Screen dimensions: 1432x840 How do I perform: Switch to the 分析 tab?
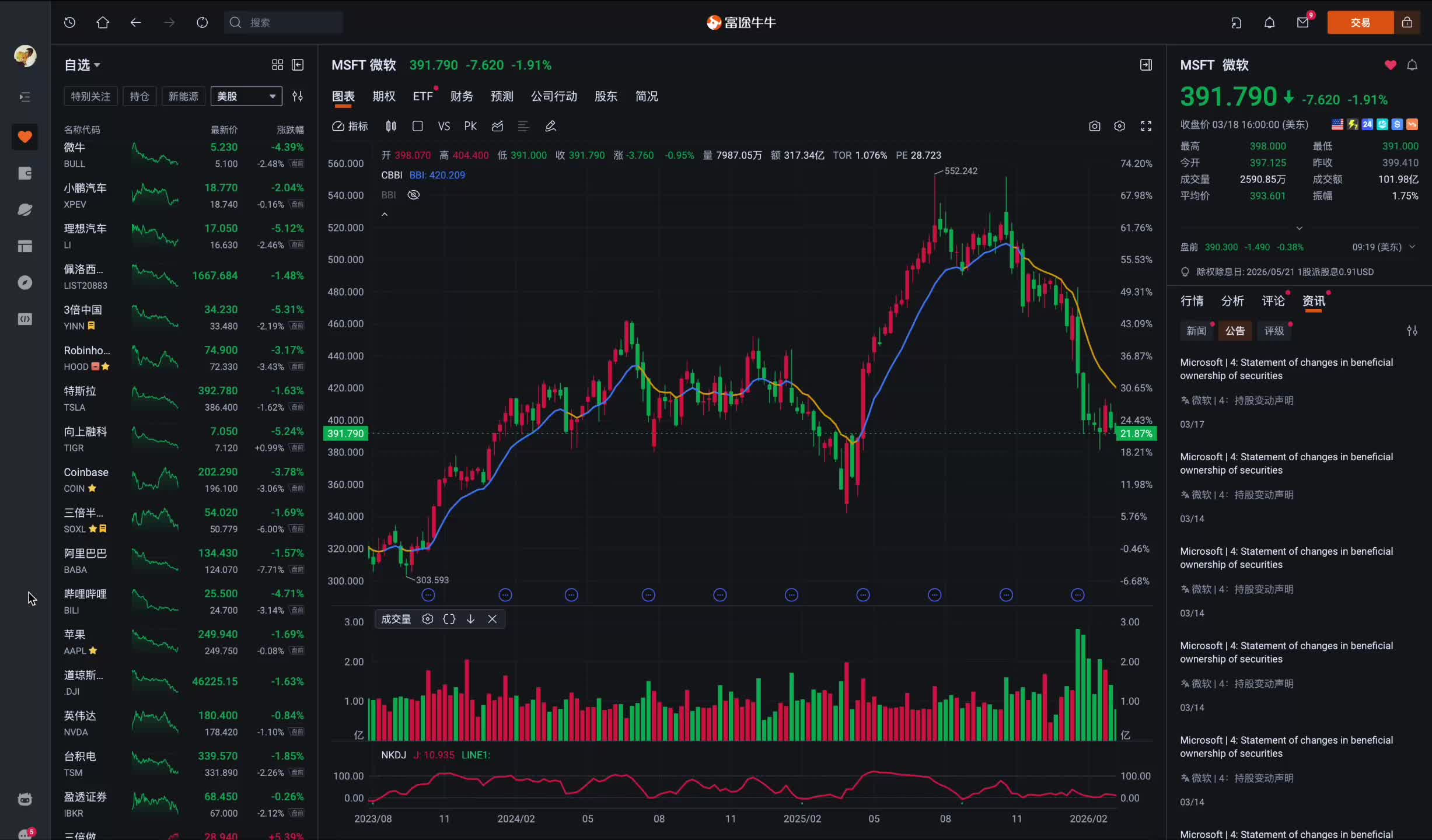coord(1232,301)
